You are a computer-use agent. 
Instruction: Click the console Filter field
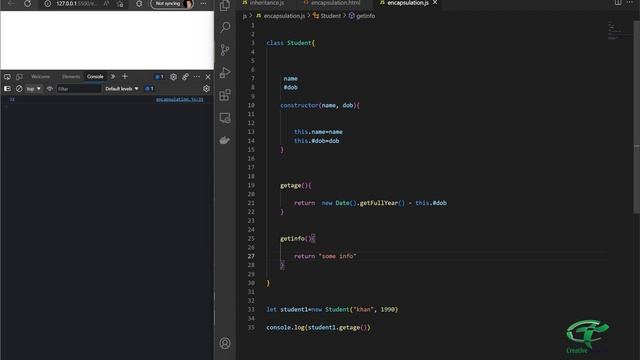tap(78, 89)
